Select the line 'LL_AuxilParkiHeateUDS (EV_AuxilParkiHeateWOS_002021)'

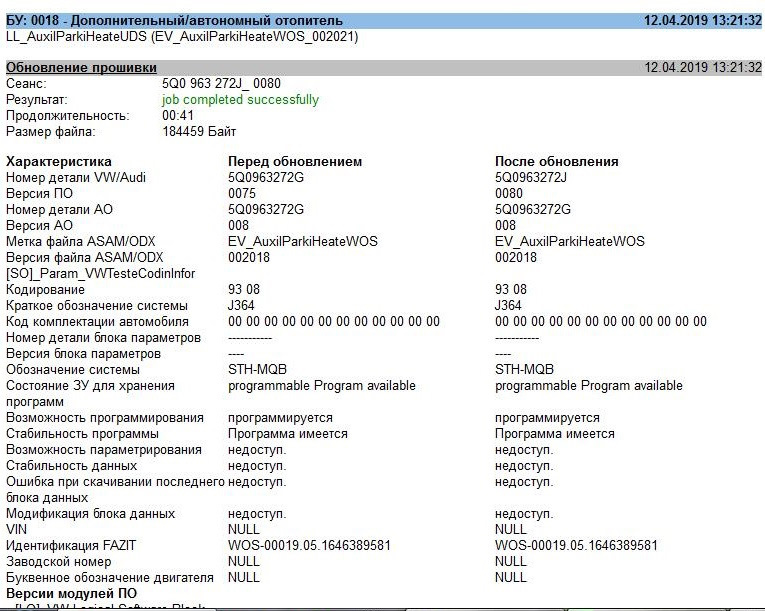click(182, 37)
